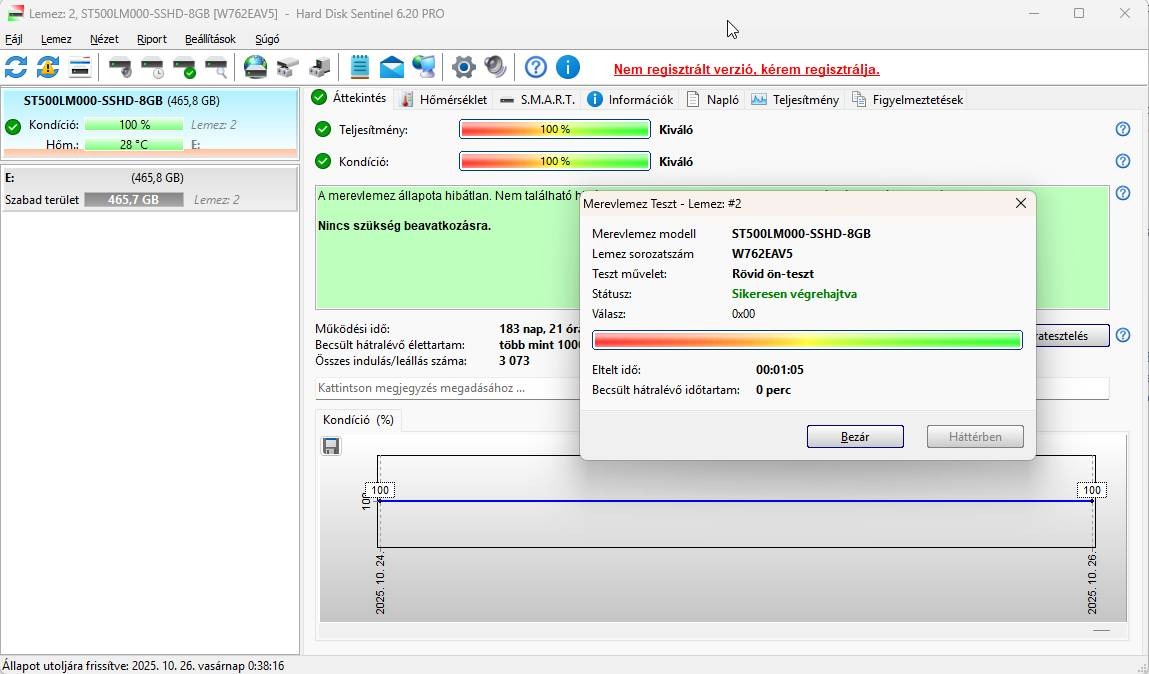Open the S.M.A.R.T. tab

point(538,100)
